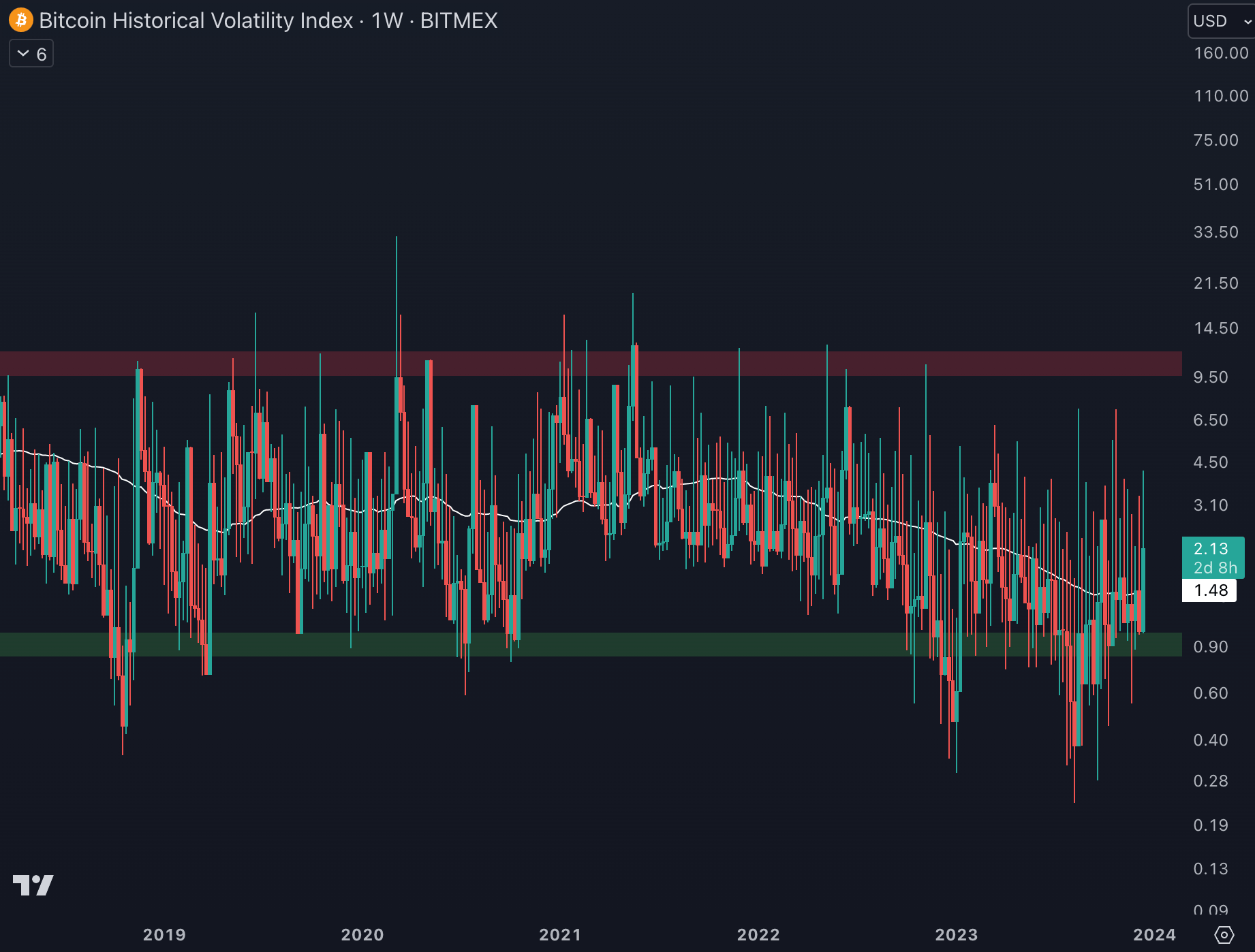
Task: Open chart settings via the gear icon
Action: click(1224, 935)
